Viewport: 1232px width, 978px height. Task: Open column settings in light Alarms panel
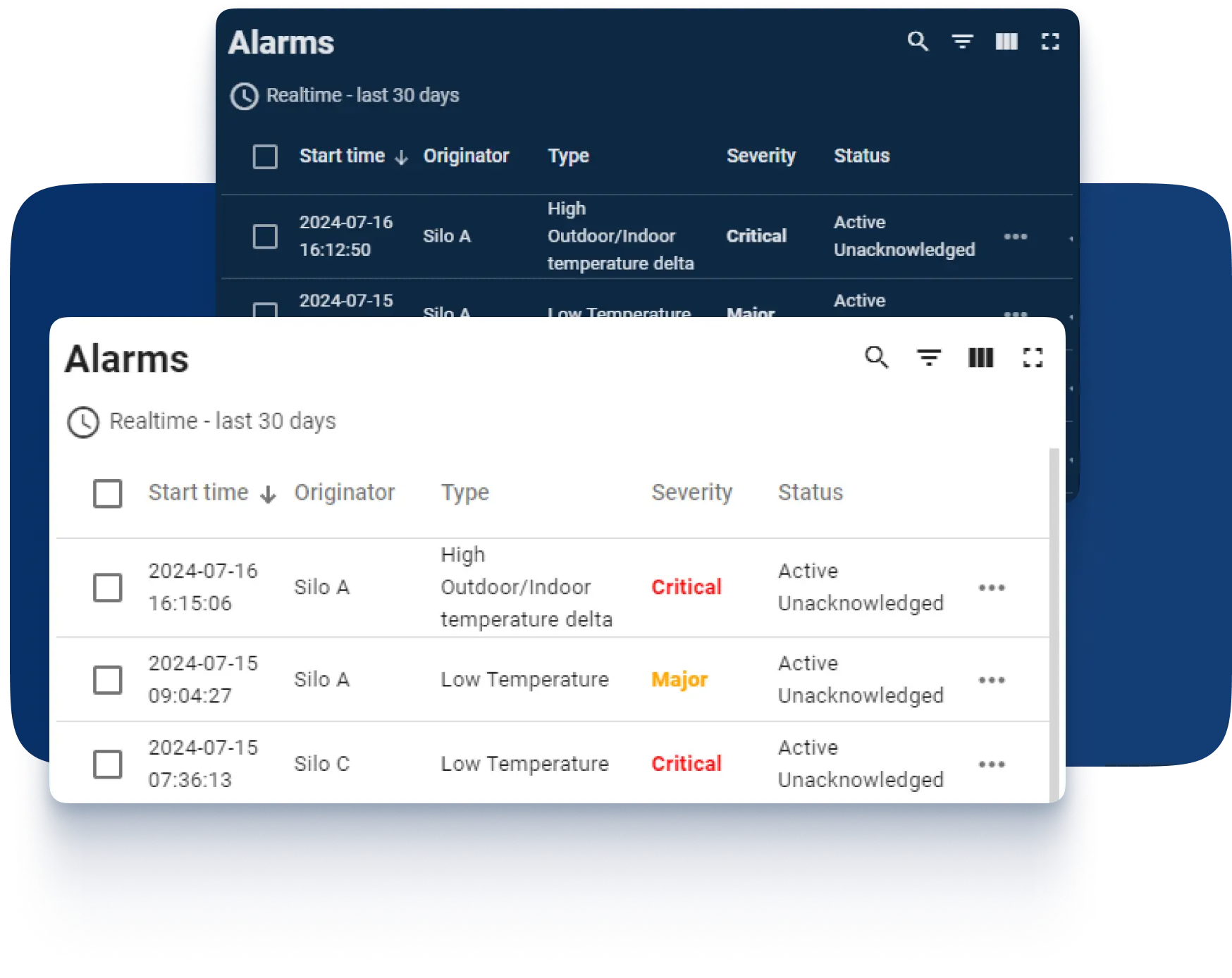coord(980,358)
